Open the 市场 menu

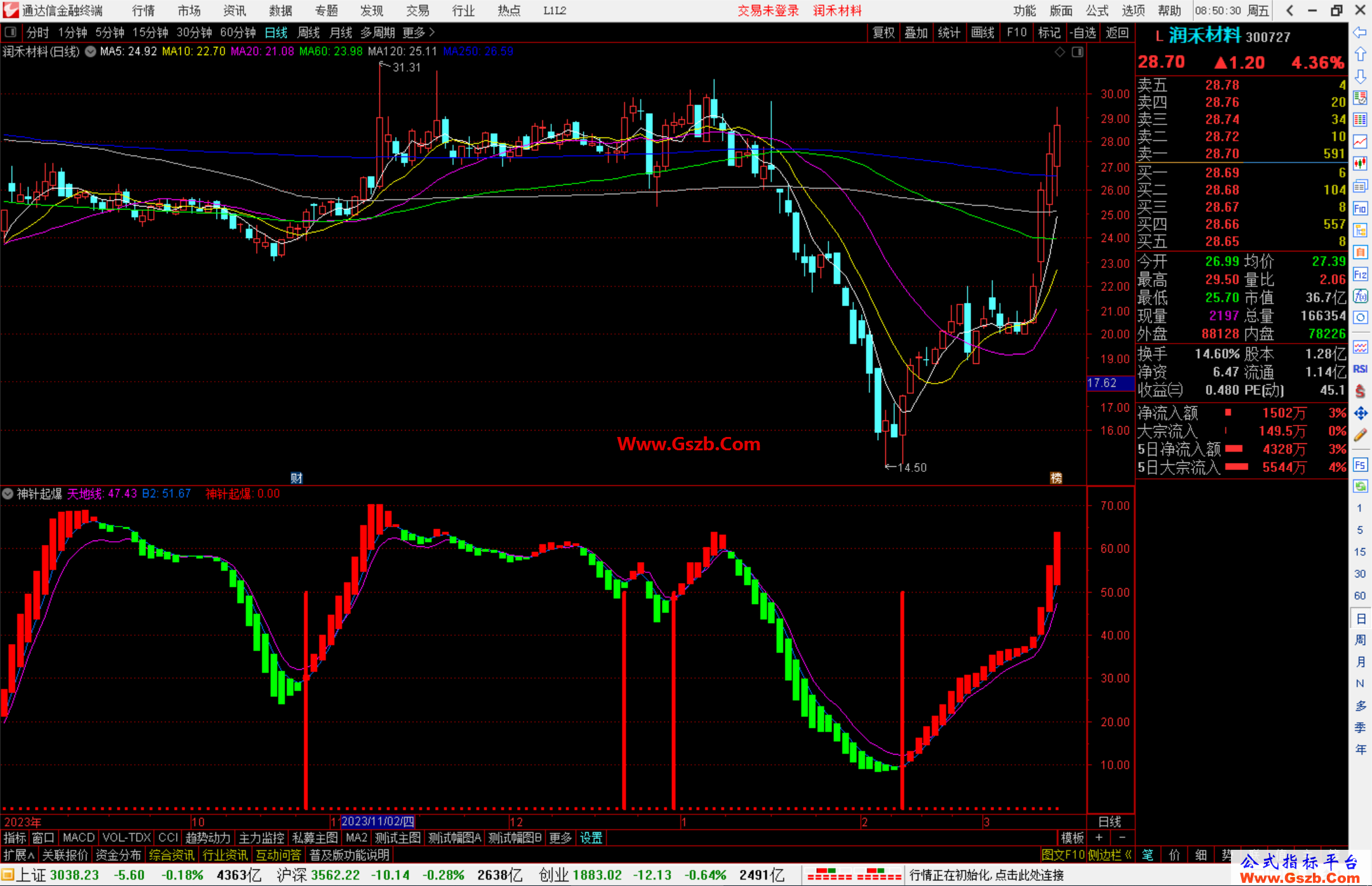click(189, 10)
